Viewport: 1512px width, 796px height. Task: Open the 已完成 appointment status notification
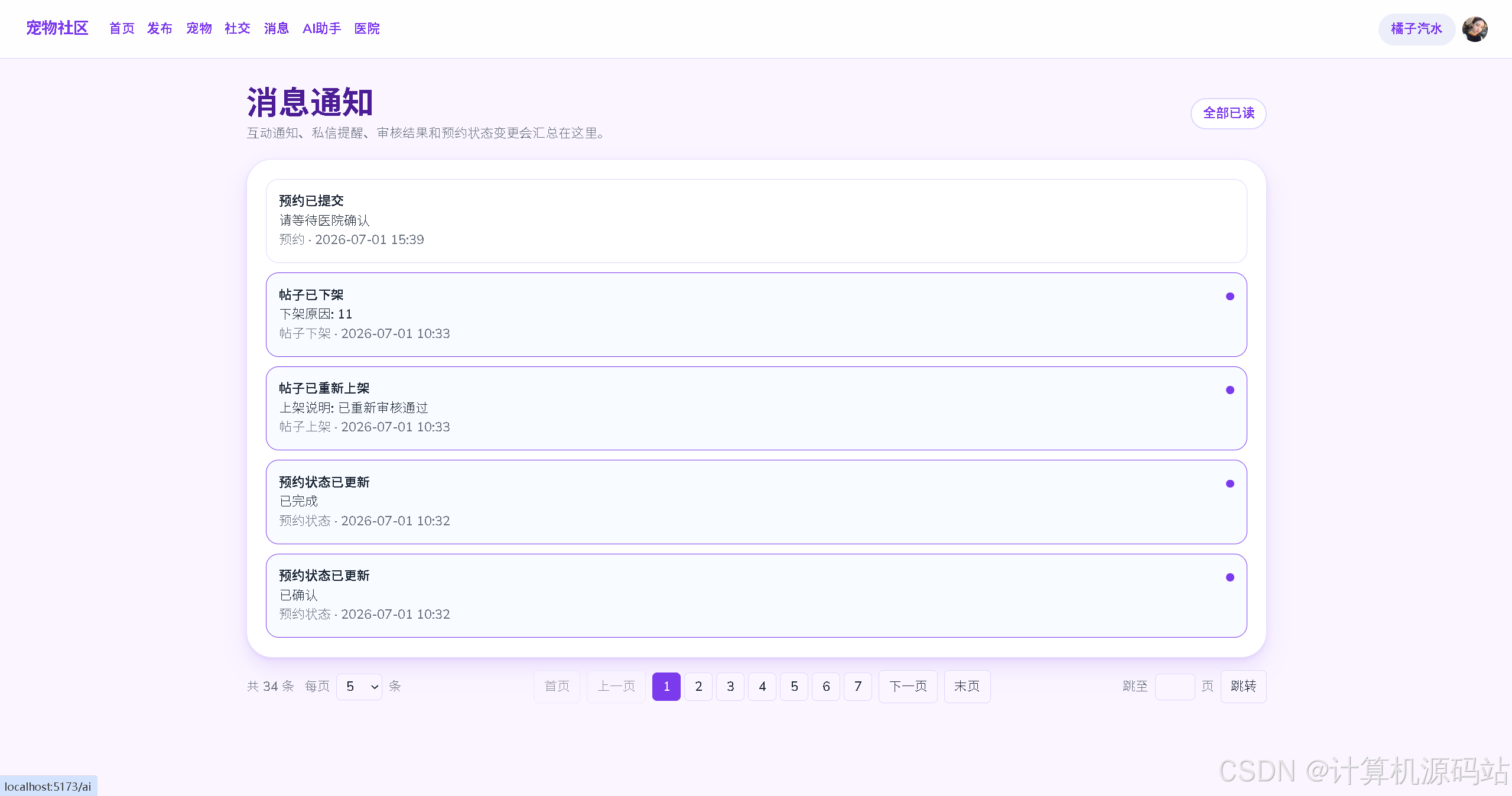click(756, 502)
